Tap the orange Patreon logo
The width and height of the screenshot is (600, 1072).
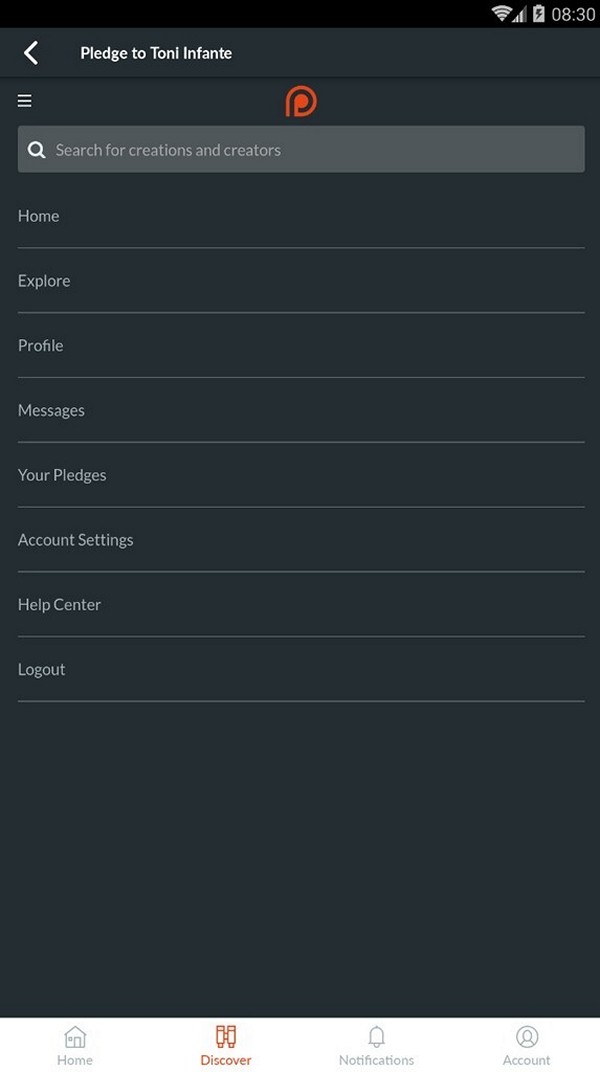[301, 101]
